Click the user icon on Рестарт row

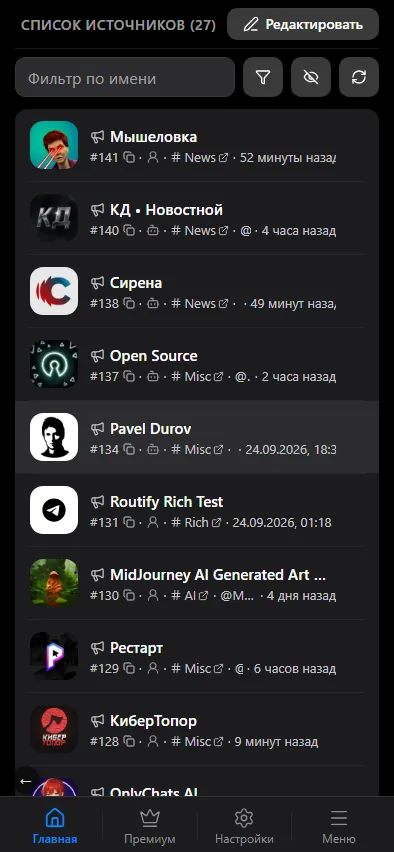[x=153, y=668]
